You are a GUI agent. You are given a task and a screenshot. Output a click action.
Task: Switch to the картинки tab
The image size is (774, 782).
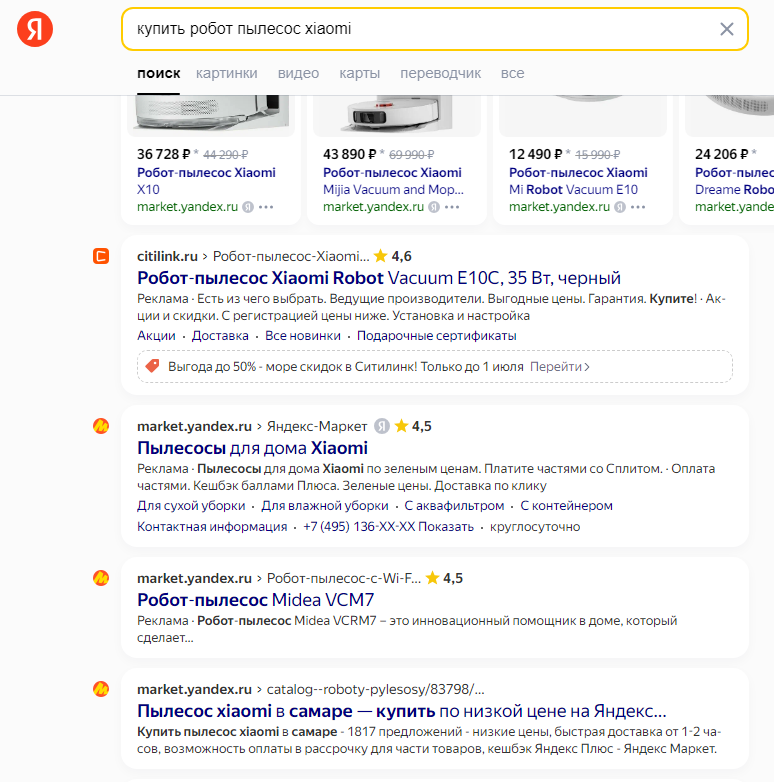226,73
